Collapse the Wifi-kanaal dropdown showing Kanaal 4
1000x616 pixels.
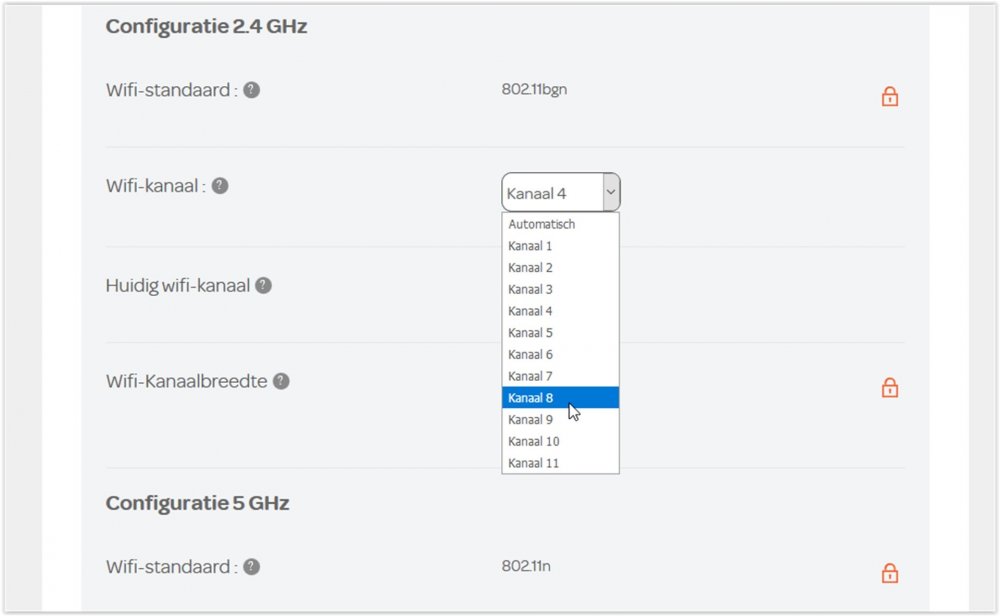coord(552,192)
